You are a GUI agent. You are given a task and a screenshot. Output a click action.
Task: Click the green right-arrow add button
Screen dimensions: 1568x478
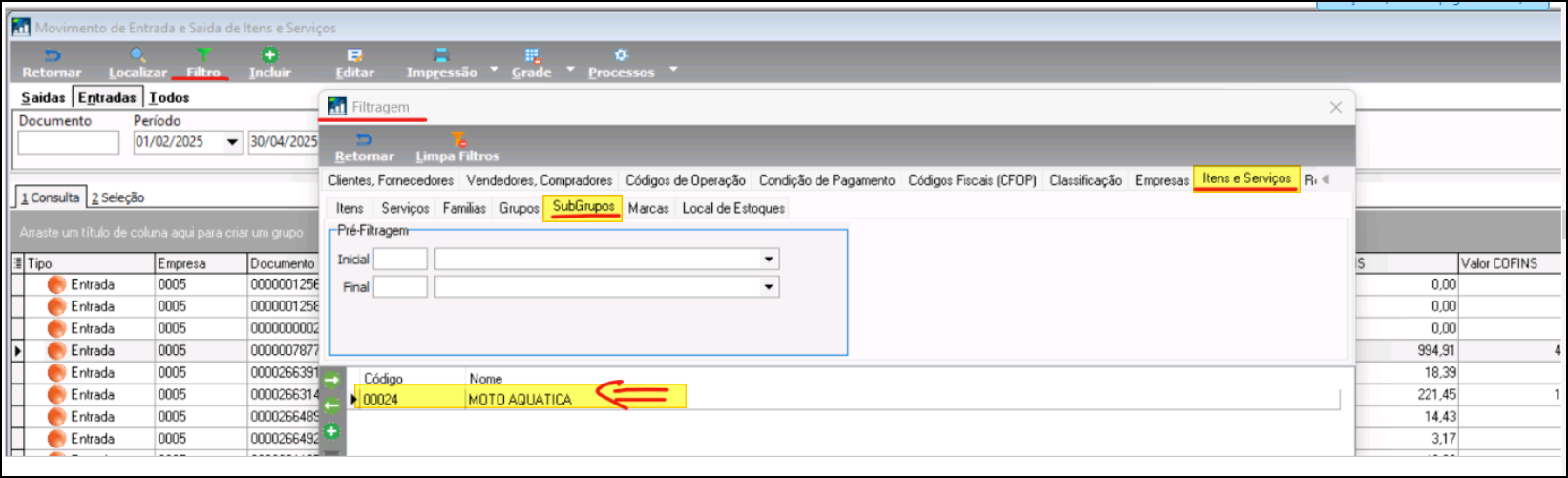(x=331, y=381)
